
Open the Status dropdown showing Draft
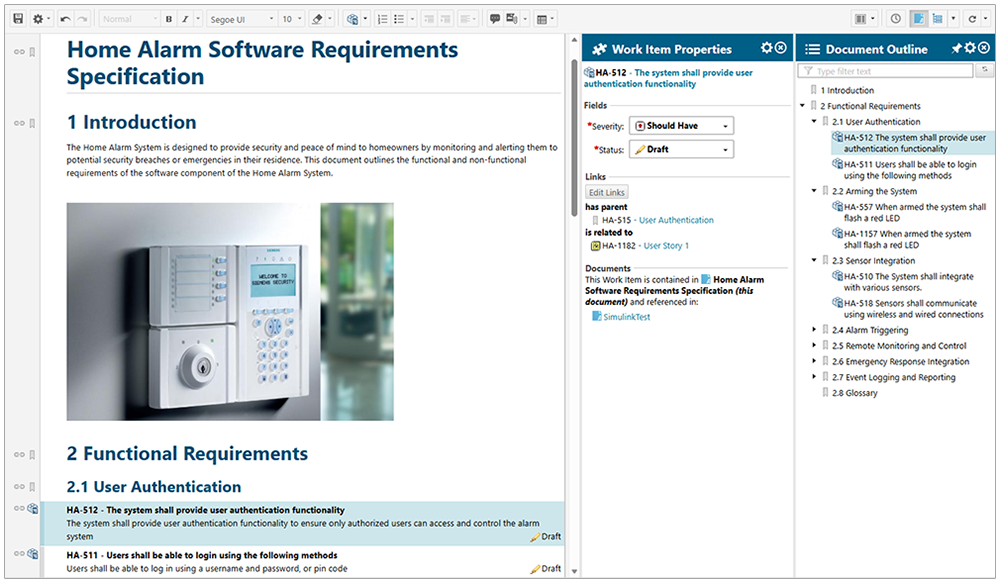[x=680, y=148]
